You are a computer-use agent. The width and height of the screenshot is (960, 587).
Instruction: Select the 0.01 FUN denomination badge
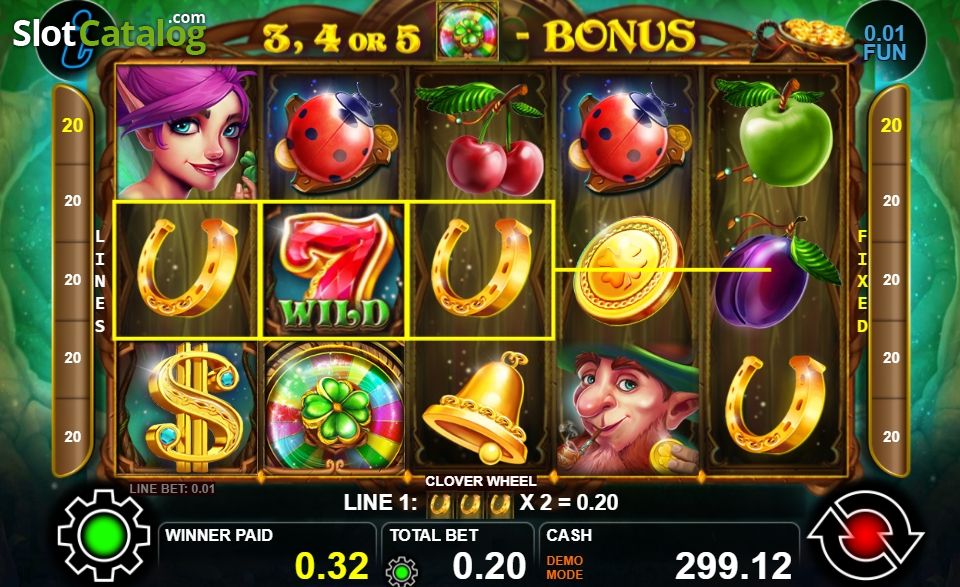coord(884,42)
